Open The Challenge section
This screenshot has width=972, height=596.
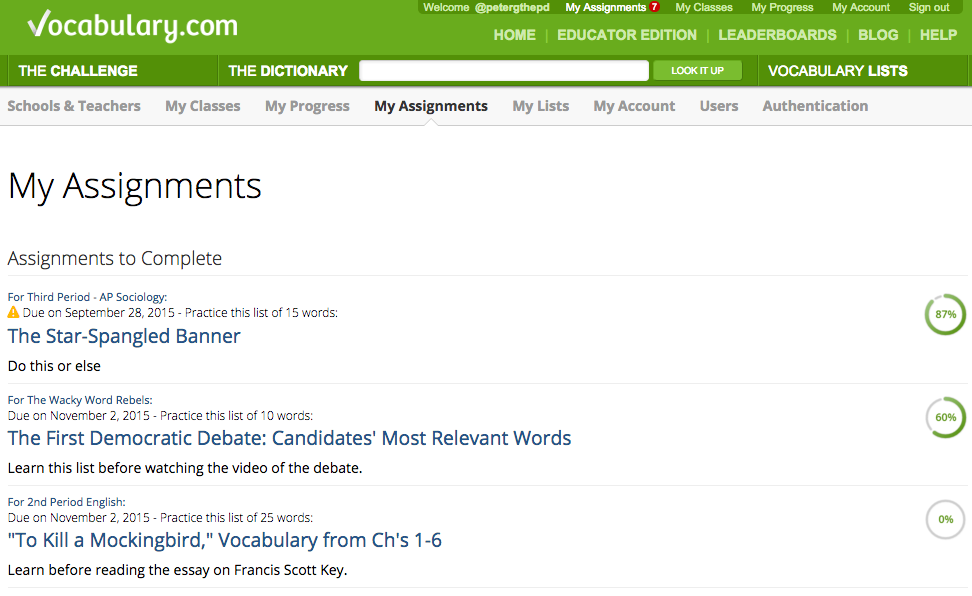(x=78, y=71)
